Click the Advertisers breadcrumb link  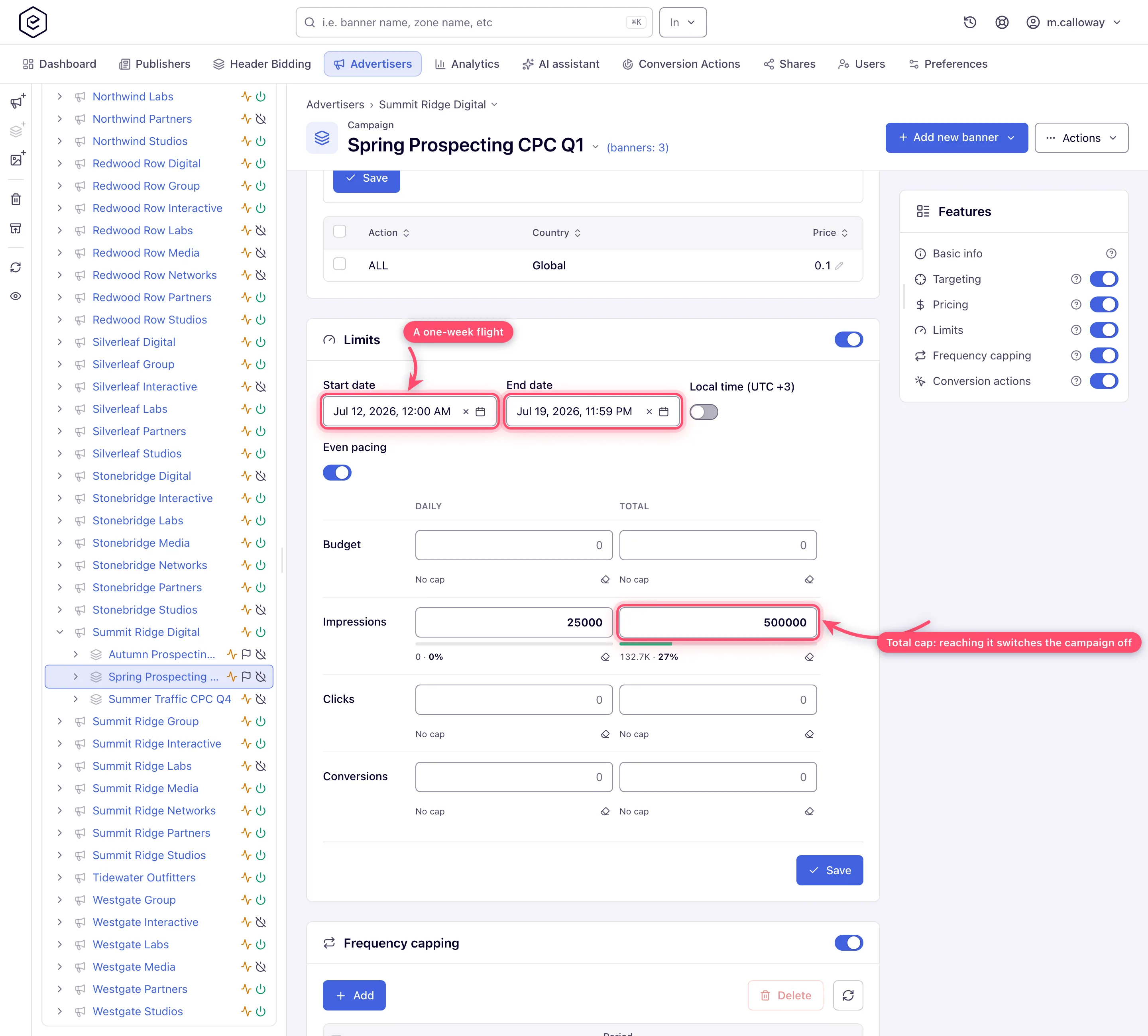point(335,105)
